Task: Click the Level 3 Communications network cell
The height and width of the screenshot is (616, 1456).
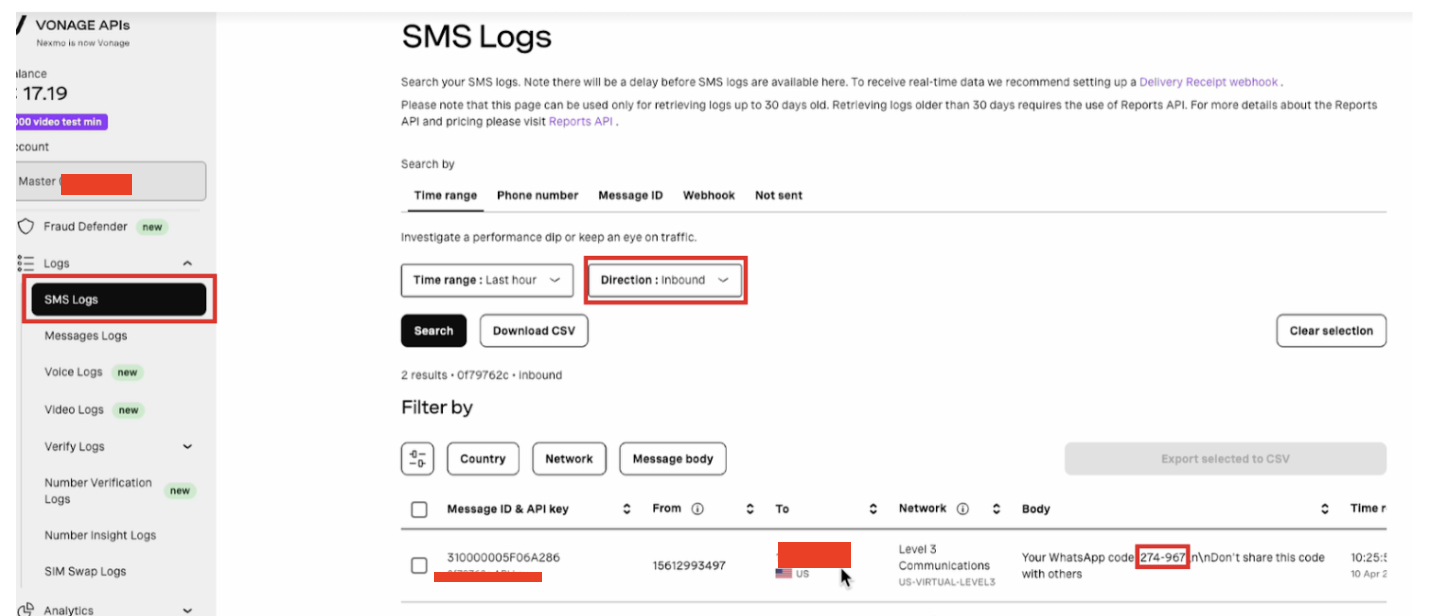Action: pyautogui.click(x=947, y=565)
